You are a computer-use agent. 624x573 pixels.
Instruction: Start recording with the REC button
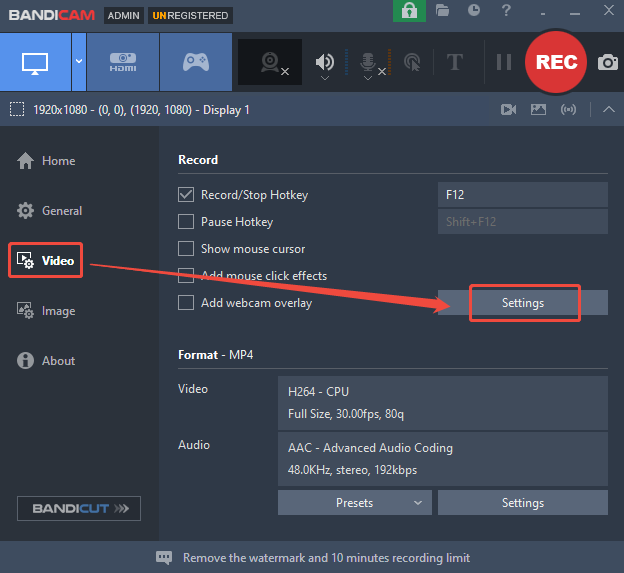click(556, 62)
